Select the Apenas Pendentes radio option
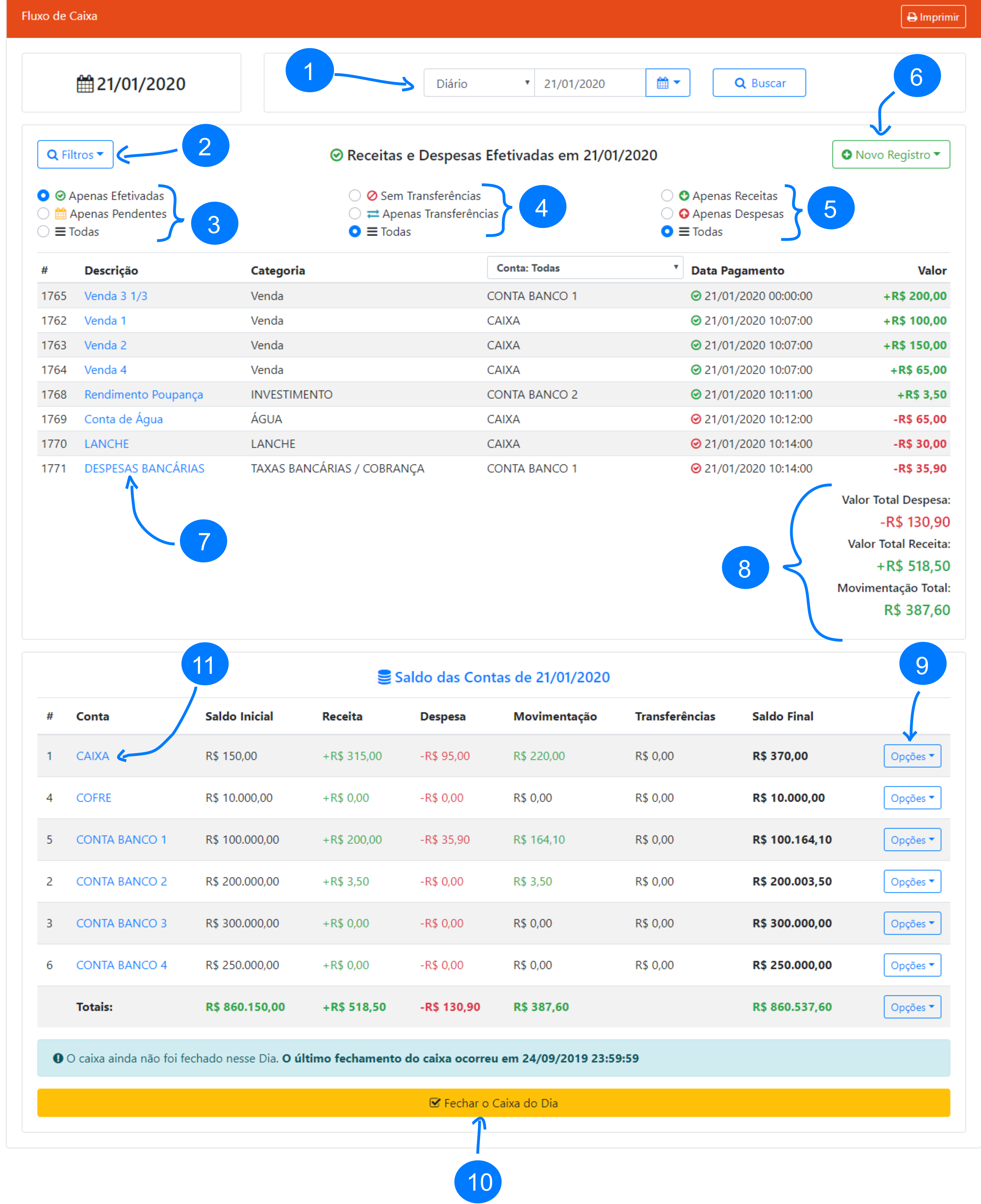 tap(44, 213)
